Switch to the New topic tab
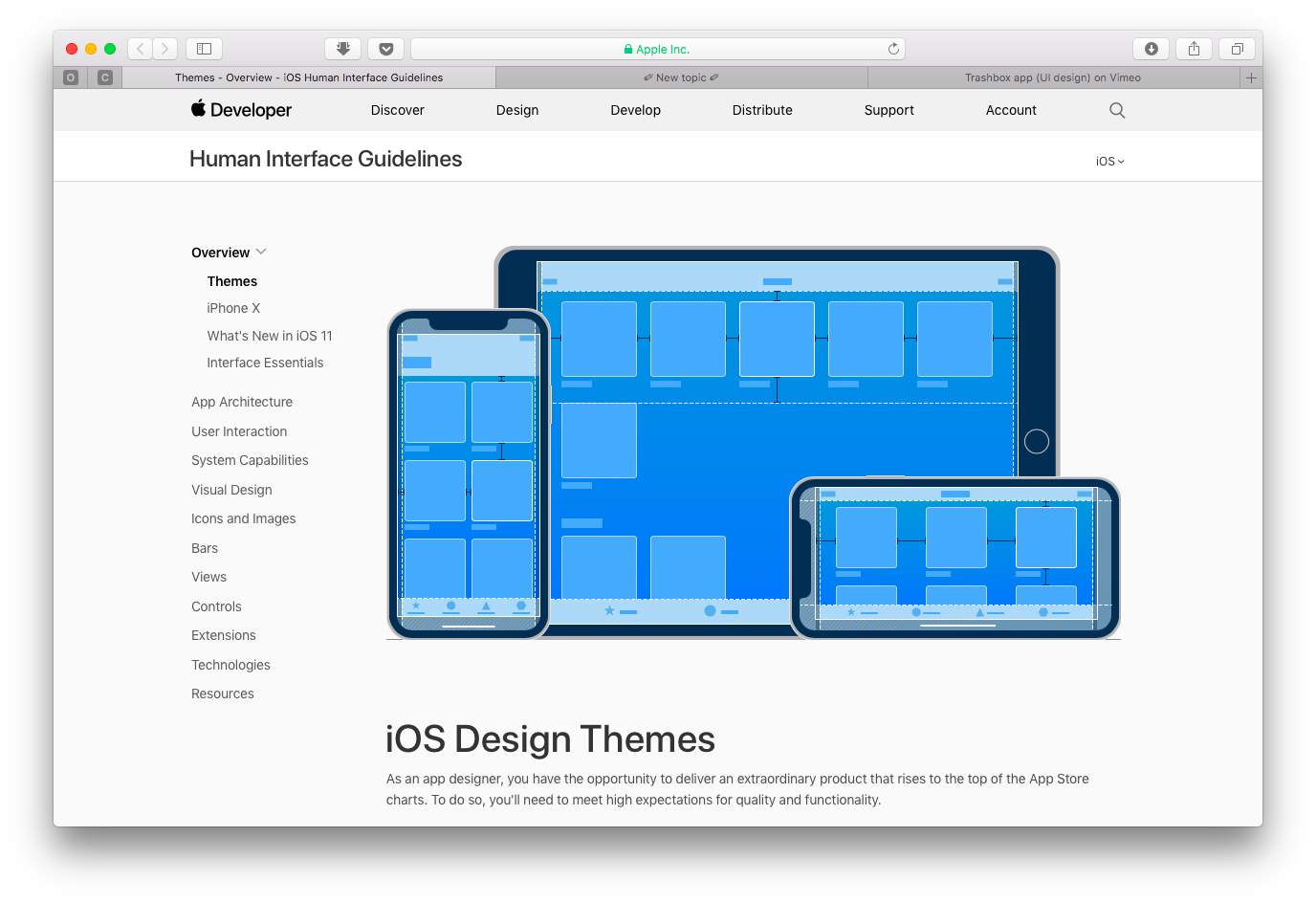 [681, 77]
